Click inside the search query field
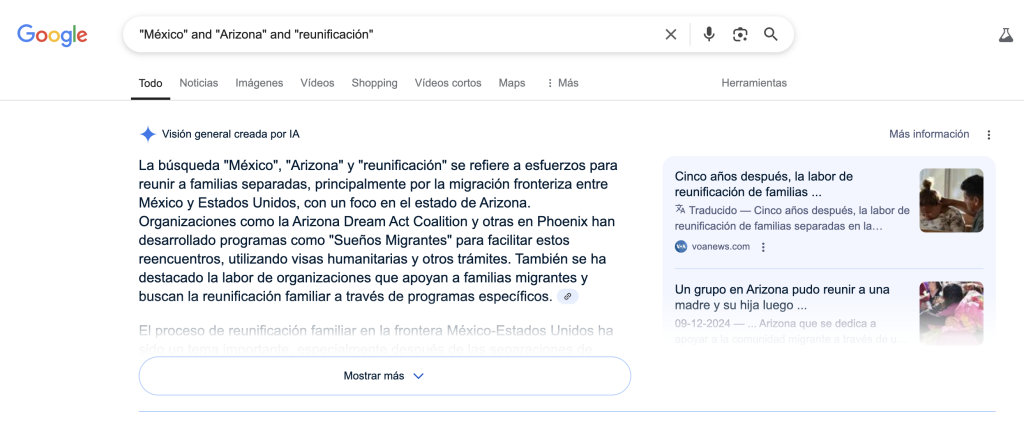 (x=390, y=35)
